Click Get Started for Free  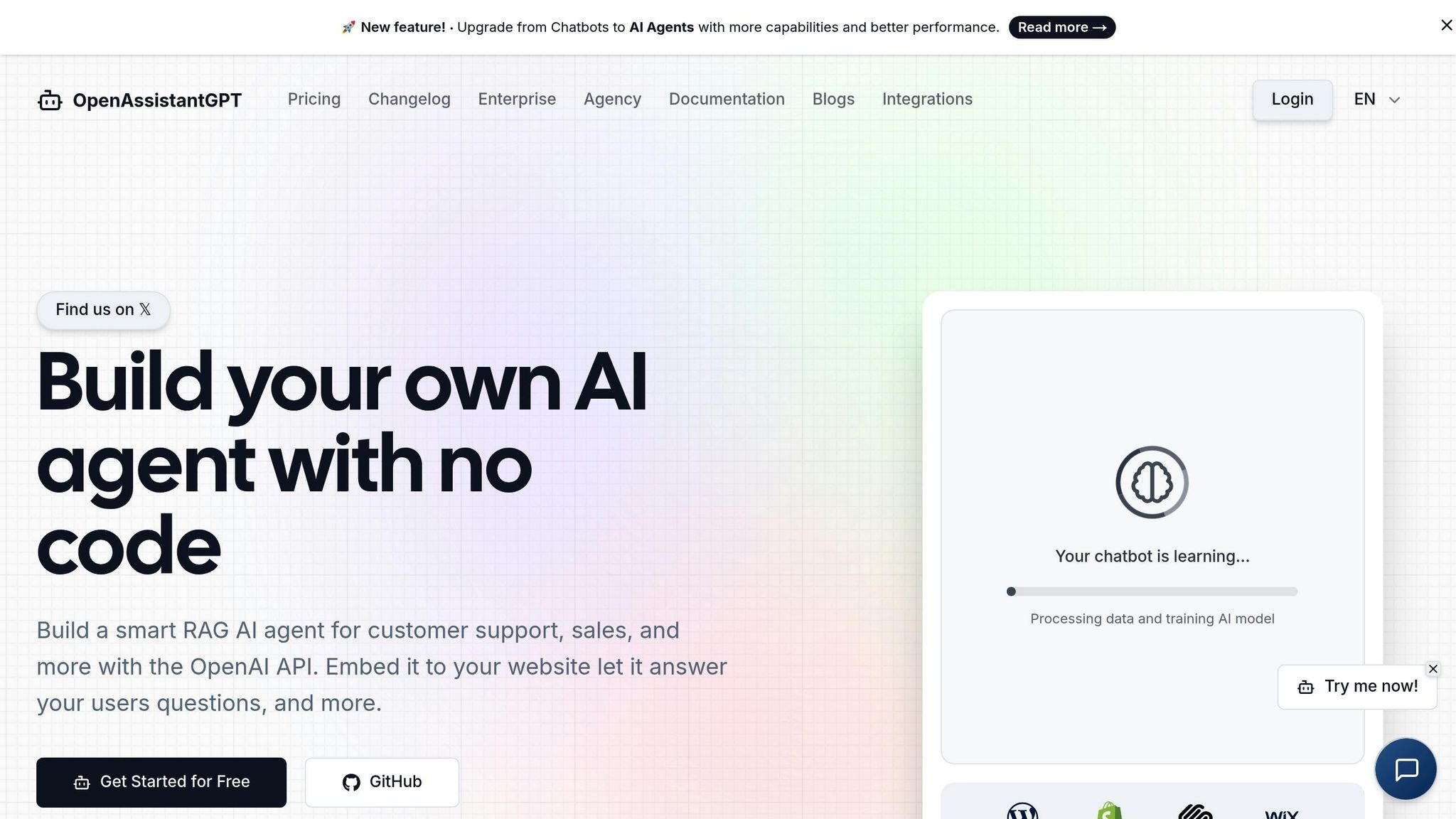[x=161, y=782]
